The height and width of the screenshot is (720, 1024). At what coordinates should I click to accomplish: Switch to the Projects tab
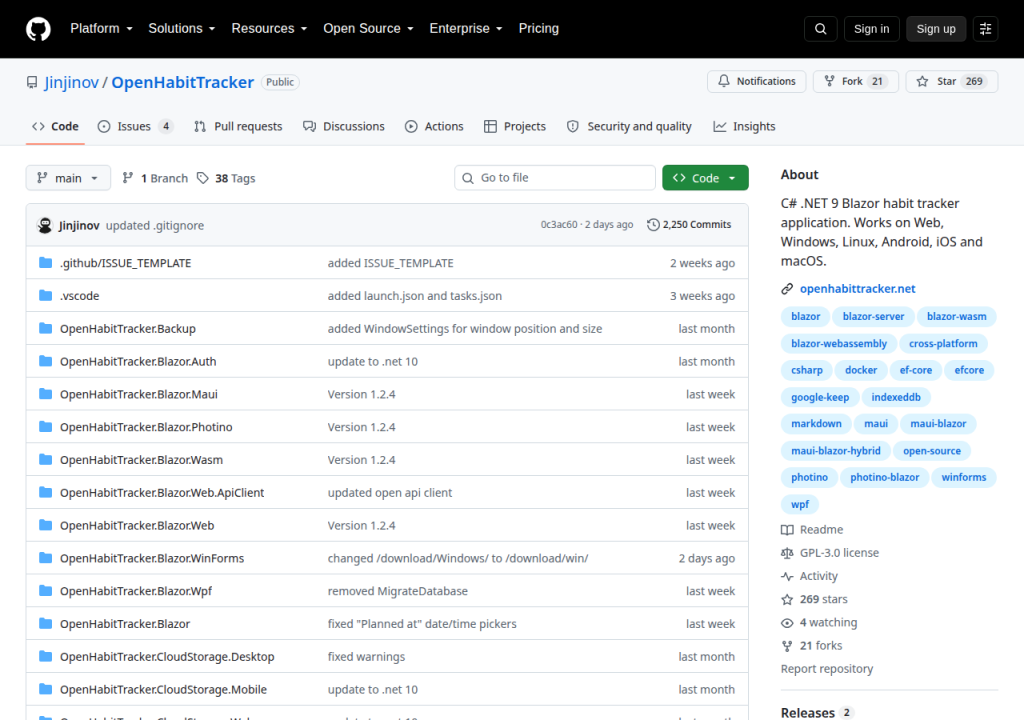point(515,127)
